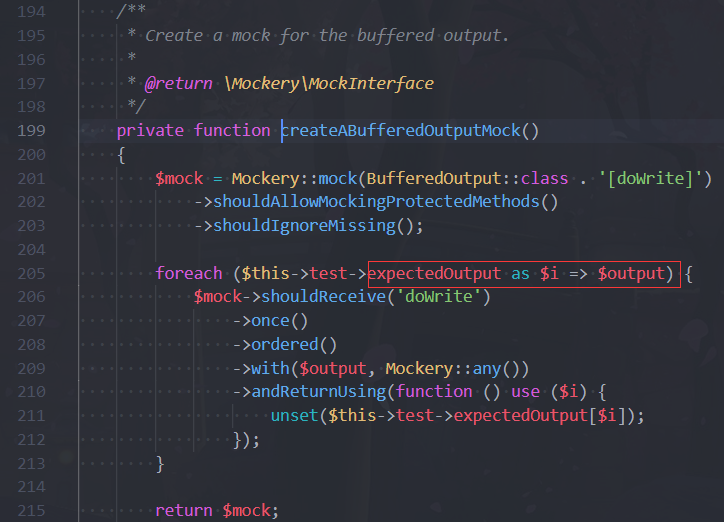Click the comment 'Create a mock for the buffered output.'
The height and width of the screenshot is (522, 724).
pos(327,36)
